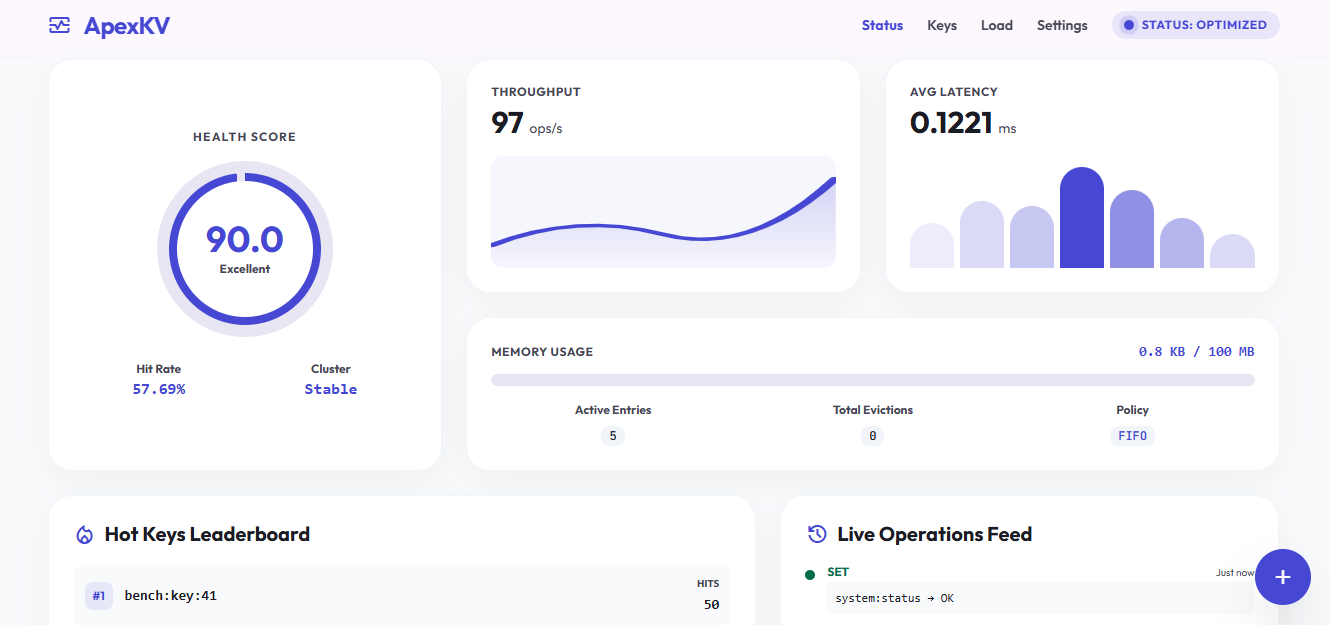Click the first lightest latency bar
1330x625 pixels.
point(932,246)
